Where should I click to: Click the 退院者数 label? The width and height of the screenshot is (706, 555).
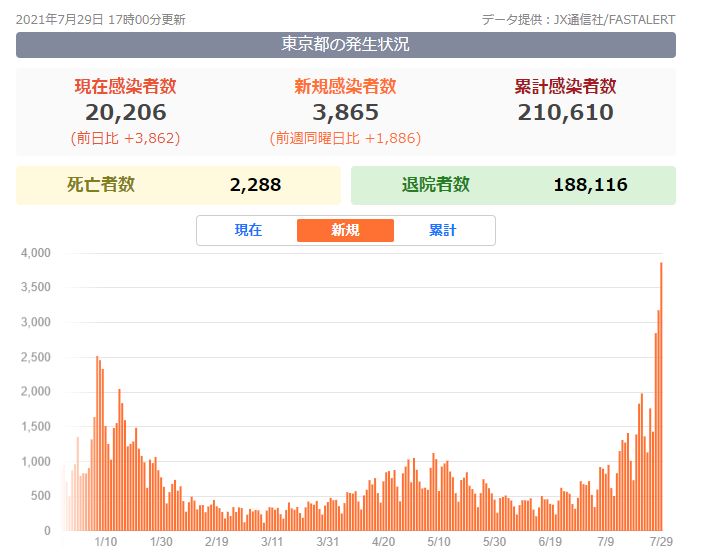[x=436, y=185]
